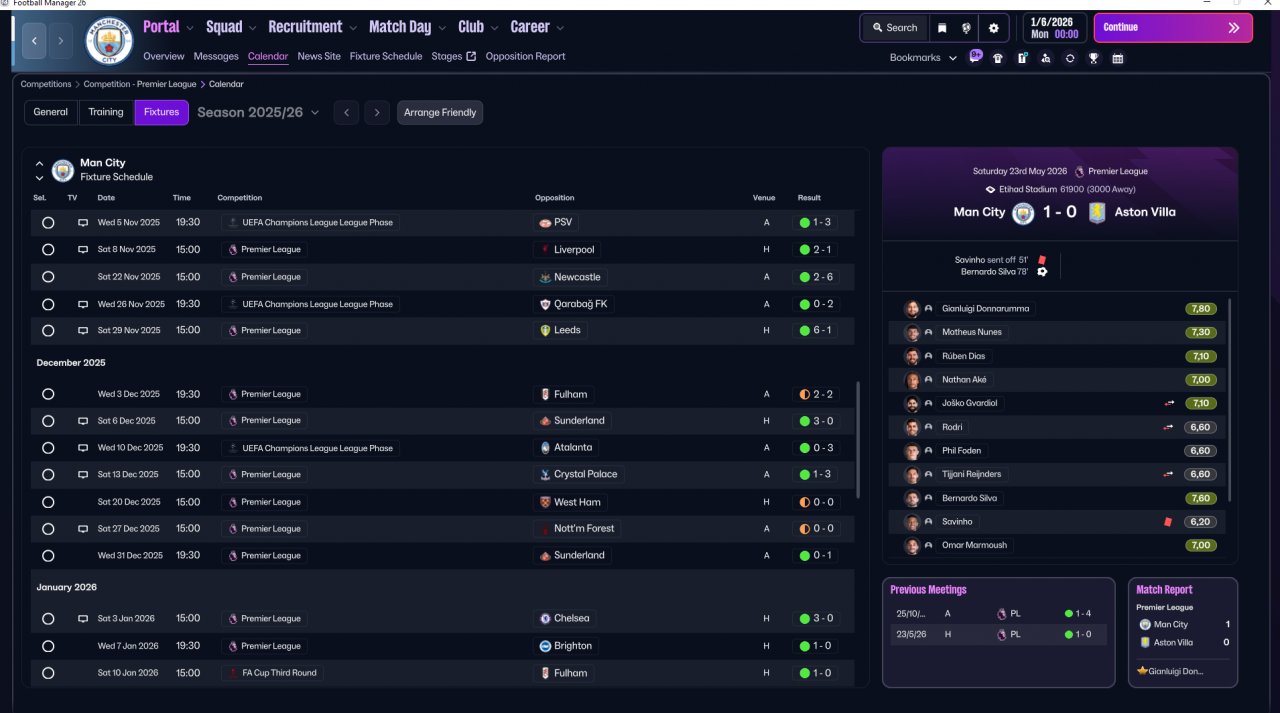Click the Arrange Friendly button

(440, 113)
